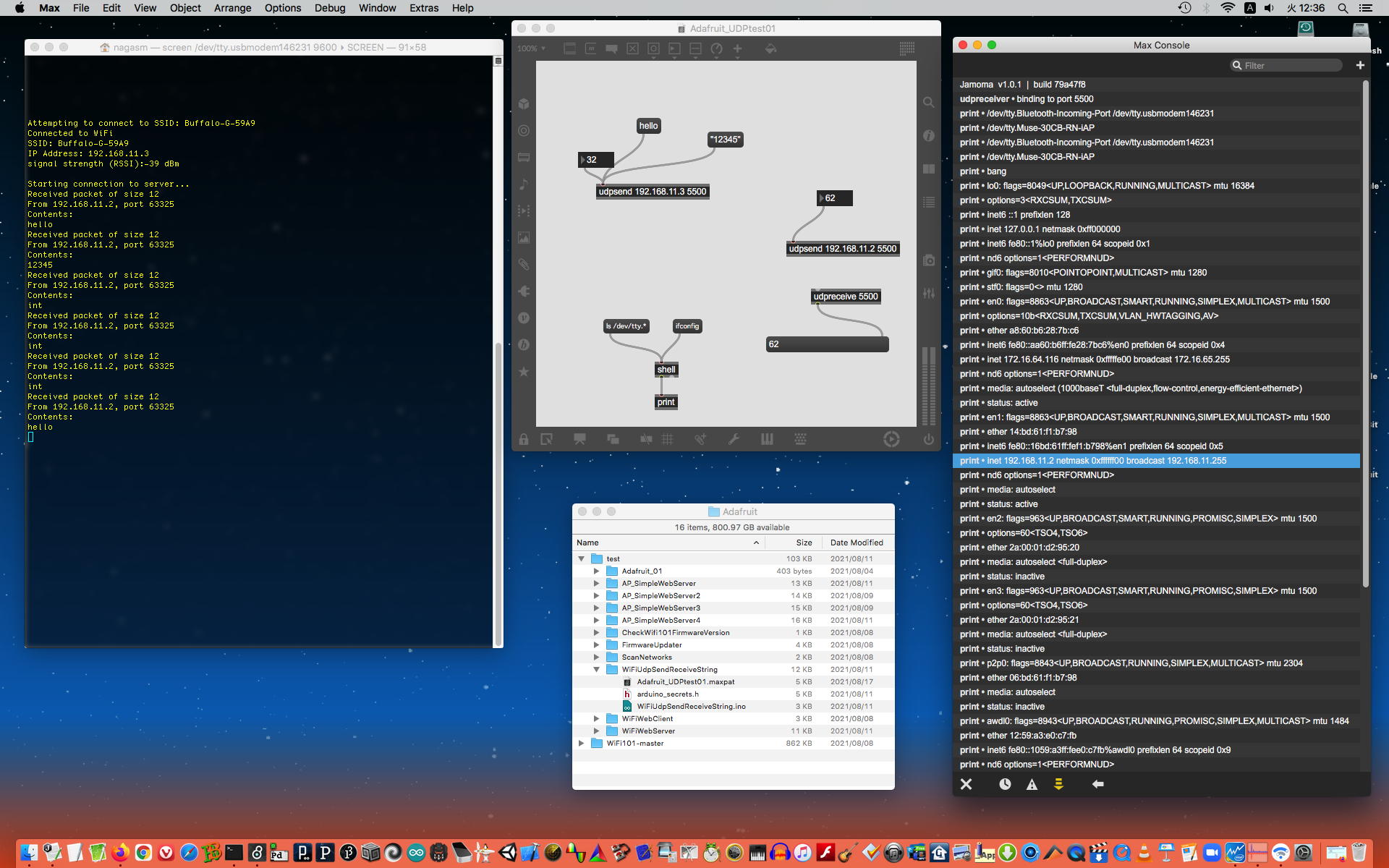Click the Max Console clear X icon
The width and height of the screenshot is (1389, 868).
pyautogui.click(x=966, y=784)
